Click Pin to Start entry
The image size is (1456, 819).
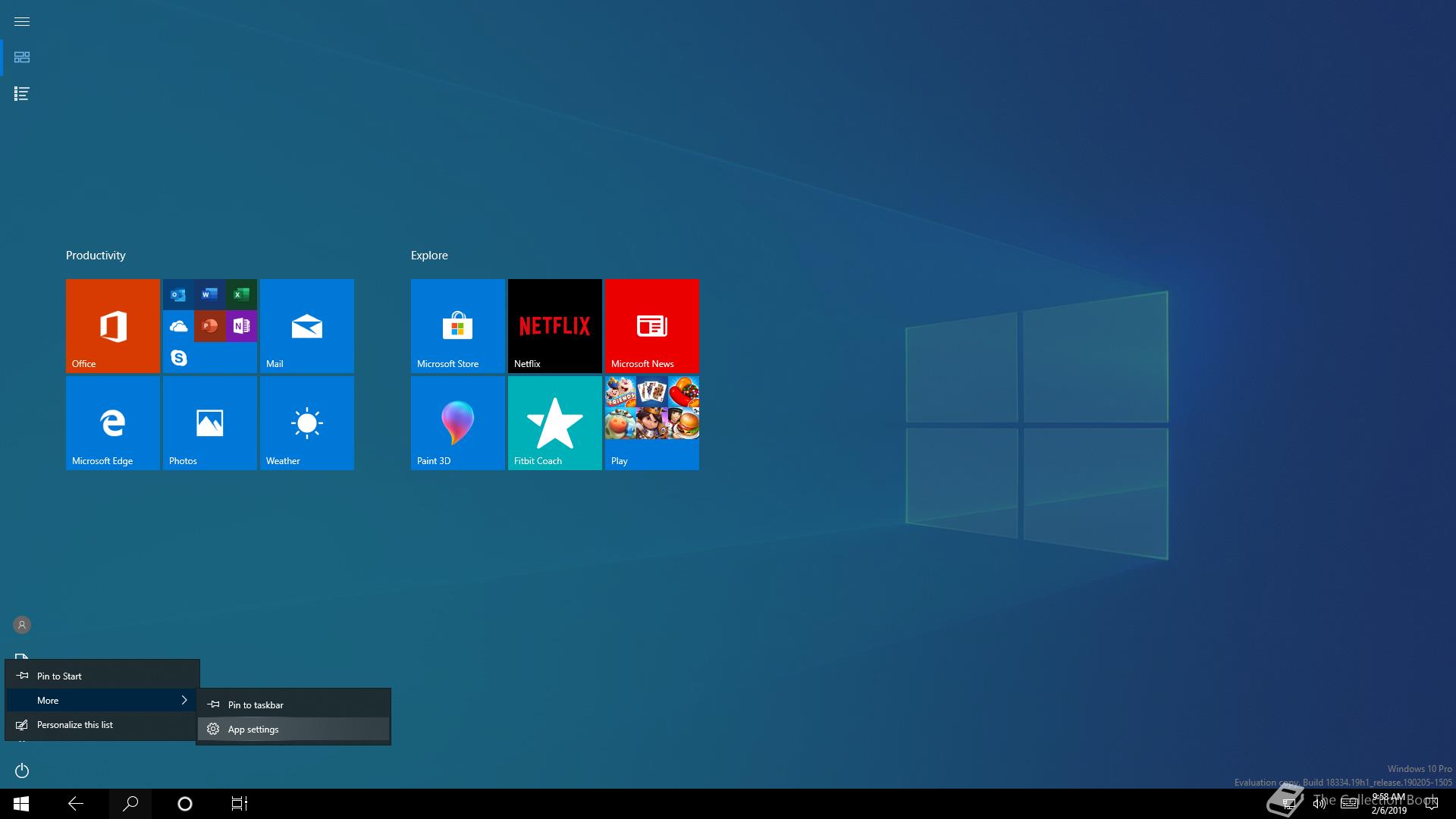pyautogui.click(x=102, y=676)
